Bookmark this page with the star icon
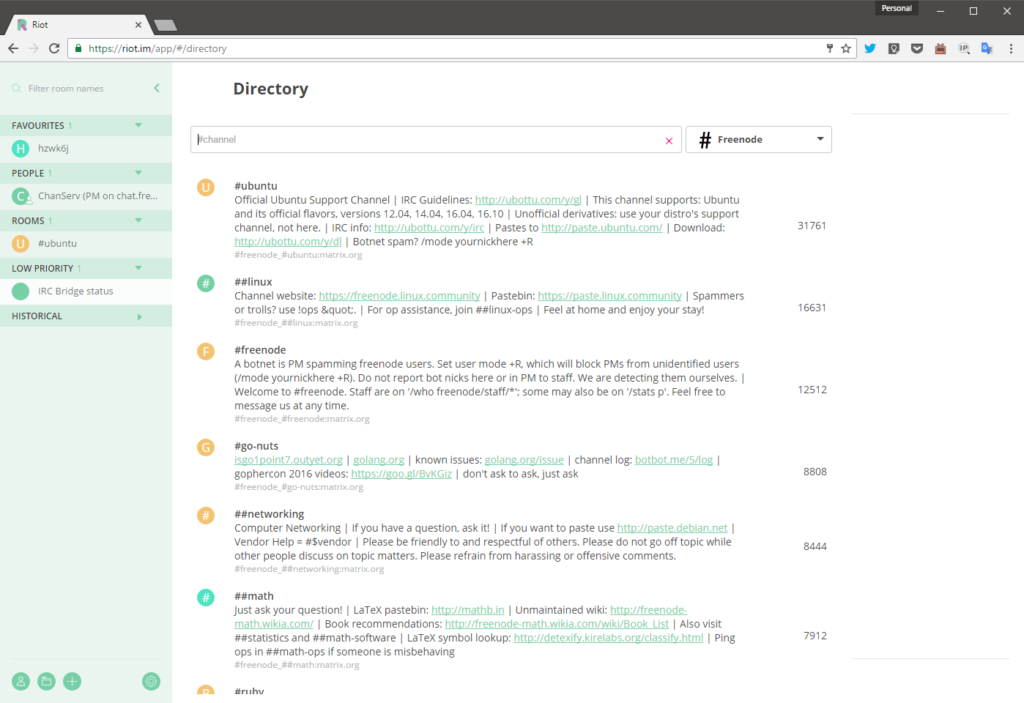This screenshot has height=703, width=1024. (846, 48)
